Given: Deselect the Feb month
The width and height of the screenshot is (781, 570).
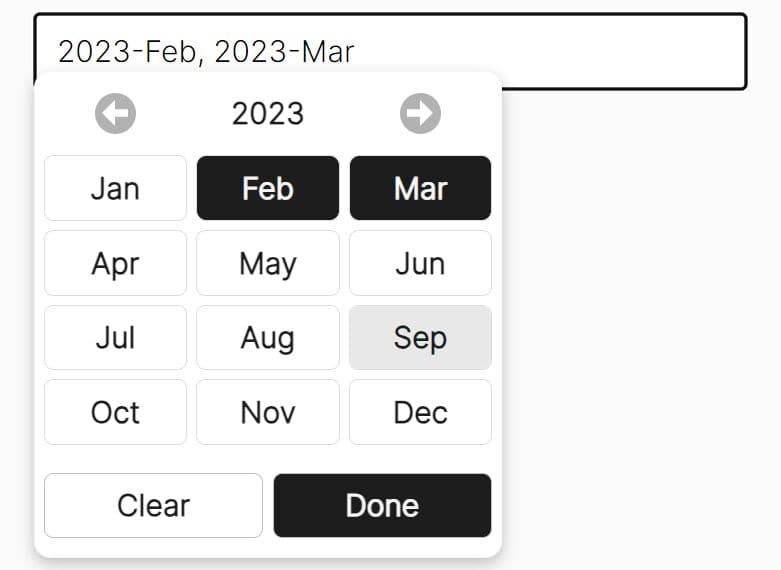Looking at the screenshot, I should click(268, 188).
